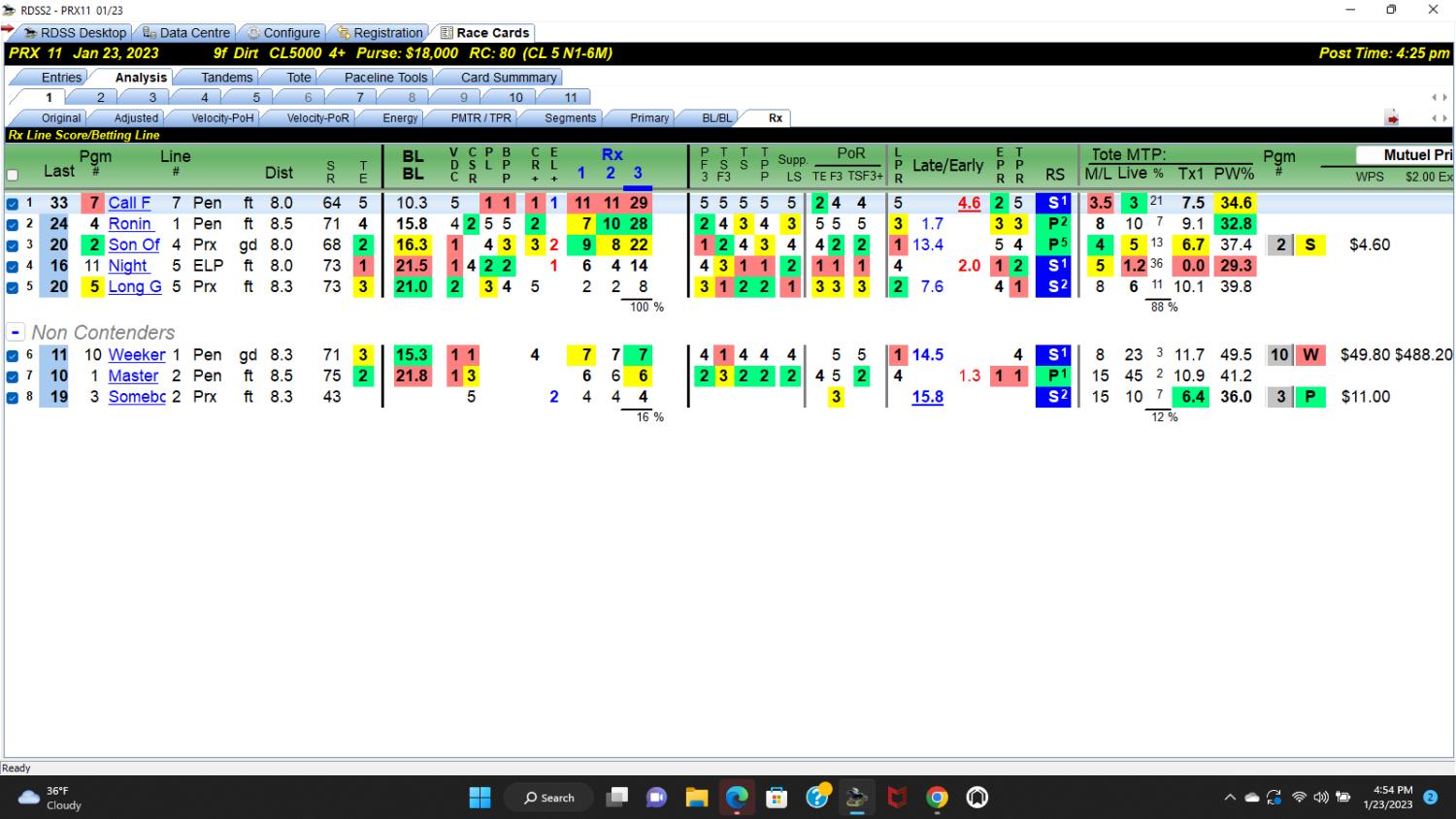The height and width of the screenshot is (819, 1456).
Task: Open the McAfee taskbar icon
Action: (897, 798)
